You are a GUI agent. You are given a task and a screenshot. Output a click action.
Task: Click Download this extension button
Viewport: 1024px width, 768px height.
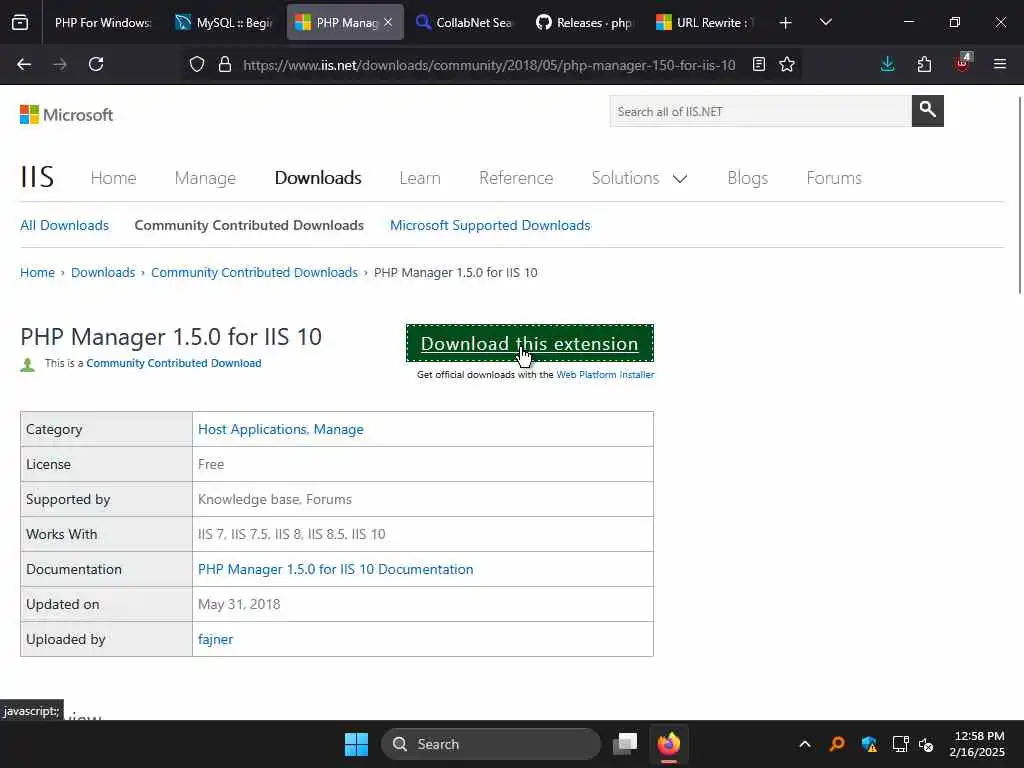point(530,344)
